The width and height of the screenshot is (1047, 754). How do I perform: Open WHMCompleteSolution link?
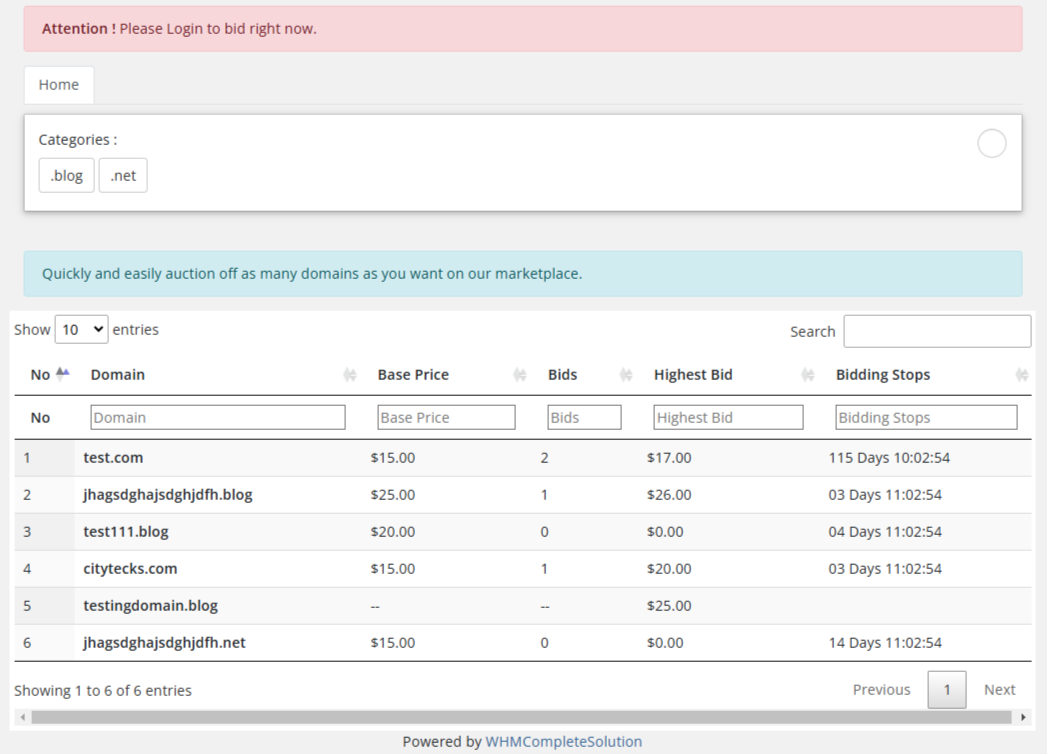click(564, 741)
